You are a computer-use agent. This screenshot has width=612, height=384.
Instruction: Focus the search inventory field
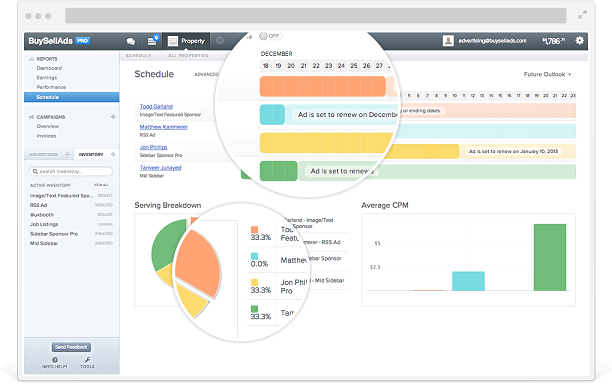71,171
